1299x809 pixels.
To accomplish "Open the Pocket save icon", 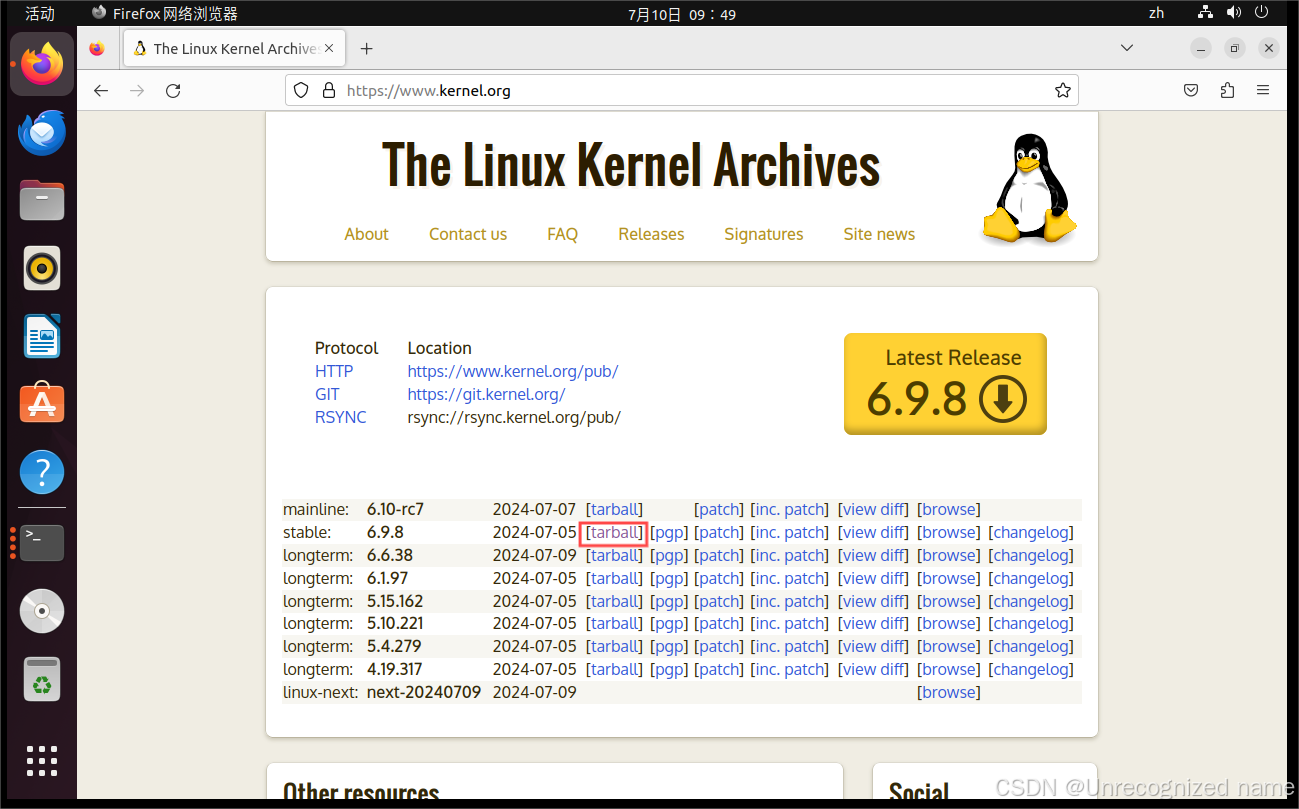I will (x=1191, y=90).
